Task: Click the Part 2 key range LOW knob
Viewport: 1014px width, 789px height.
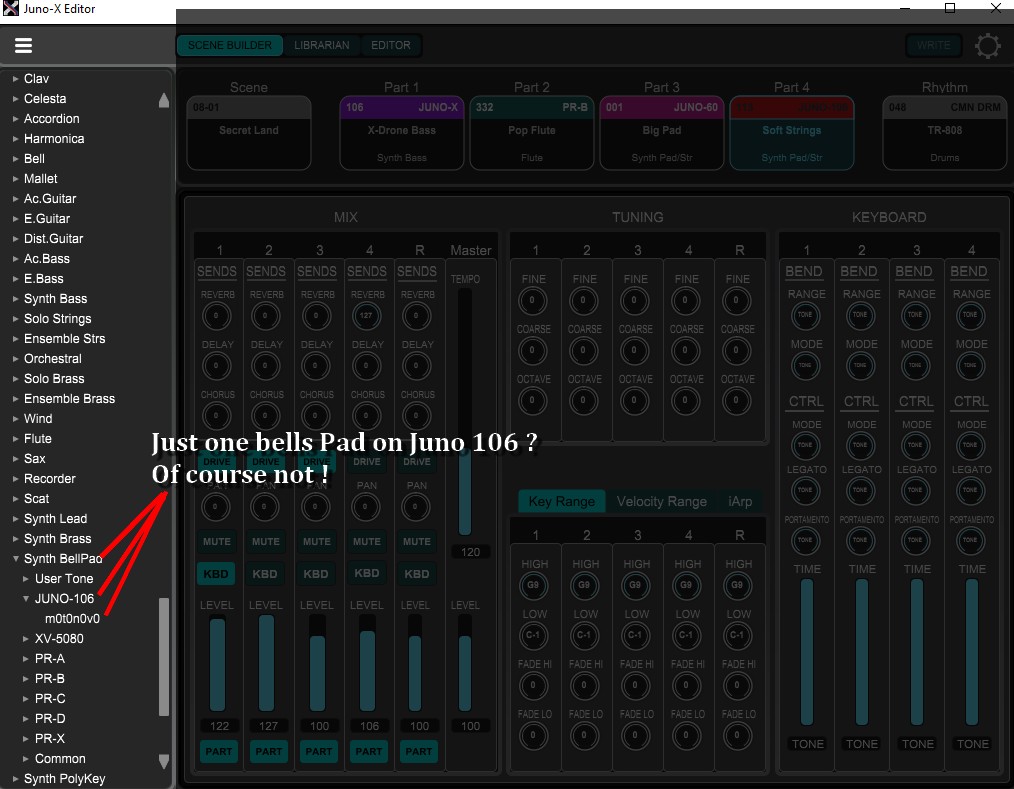Action: 584,635
